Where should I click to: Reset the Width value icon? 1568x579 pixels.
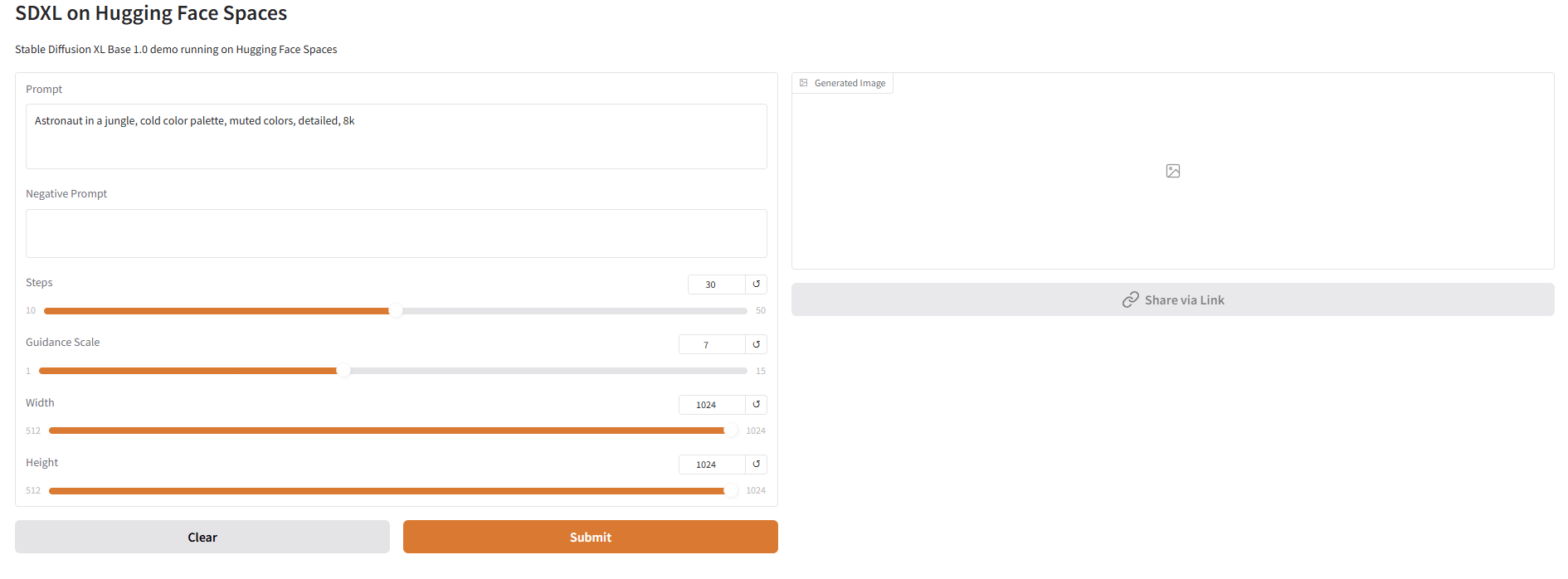pyautogui.click(x=756, y=405)
